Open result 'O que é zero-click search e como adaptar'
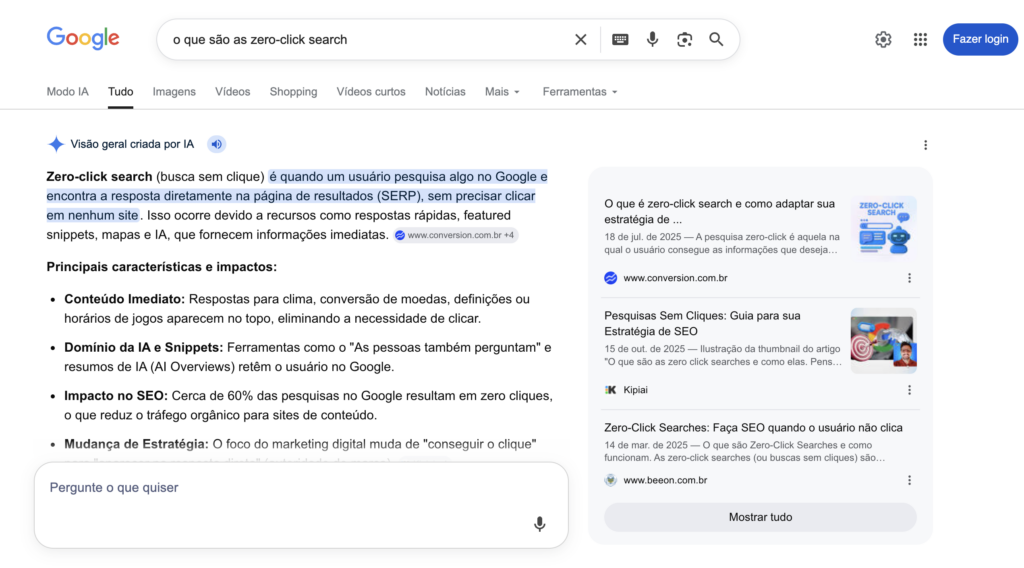 [720, 211]
